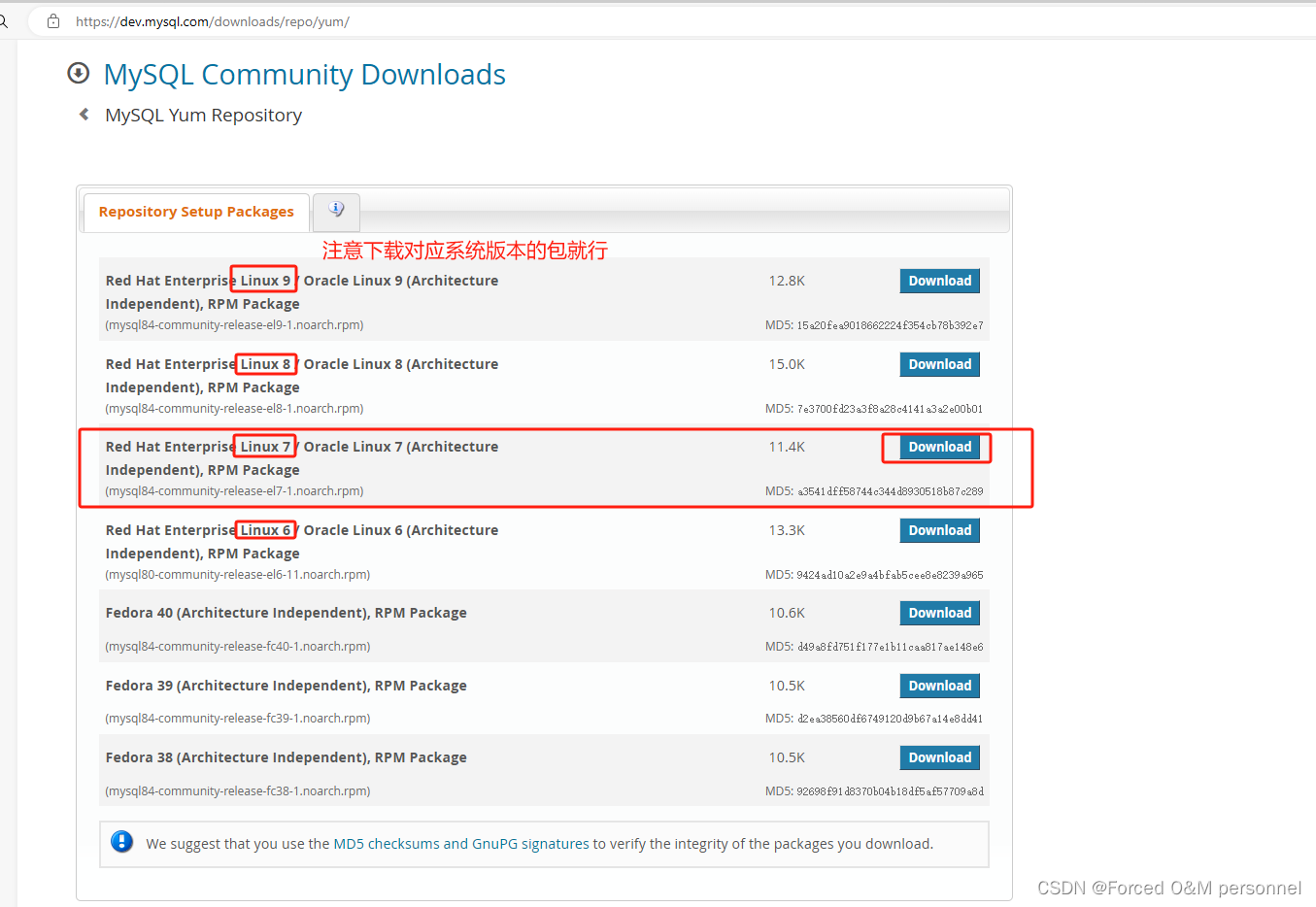The height and width of the screenshot is (907, 1316).
Task: Click the Fedora 38 package title
Action: (286, 757)
